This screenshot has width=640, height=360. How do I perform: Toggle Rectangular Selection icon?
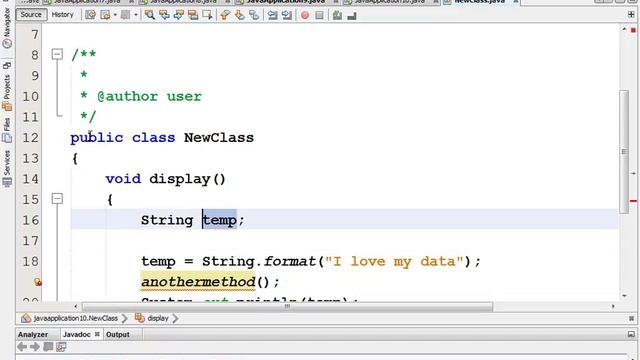click(x=207, y=16)
